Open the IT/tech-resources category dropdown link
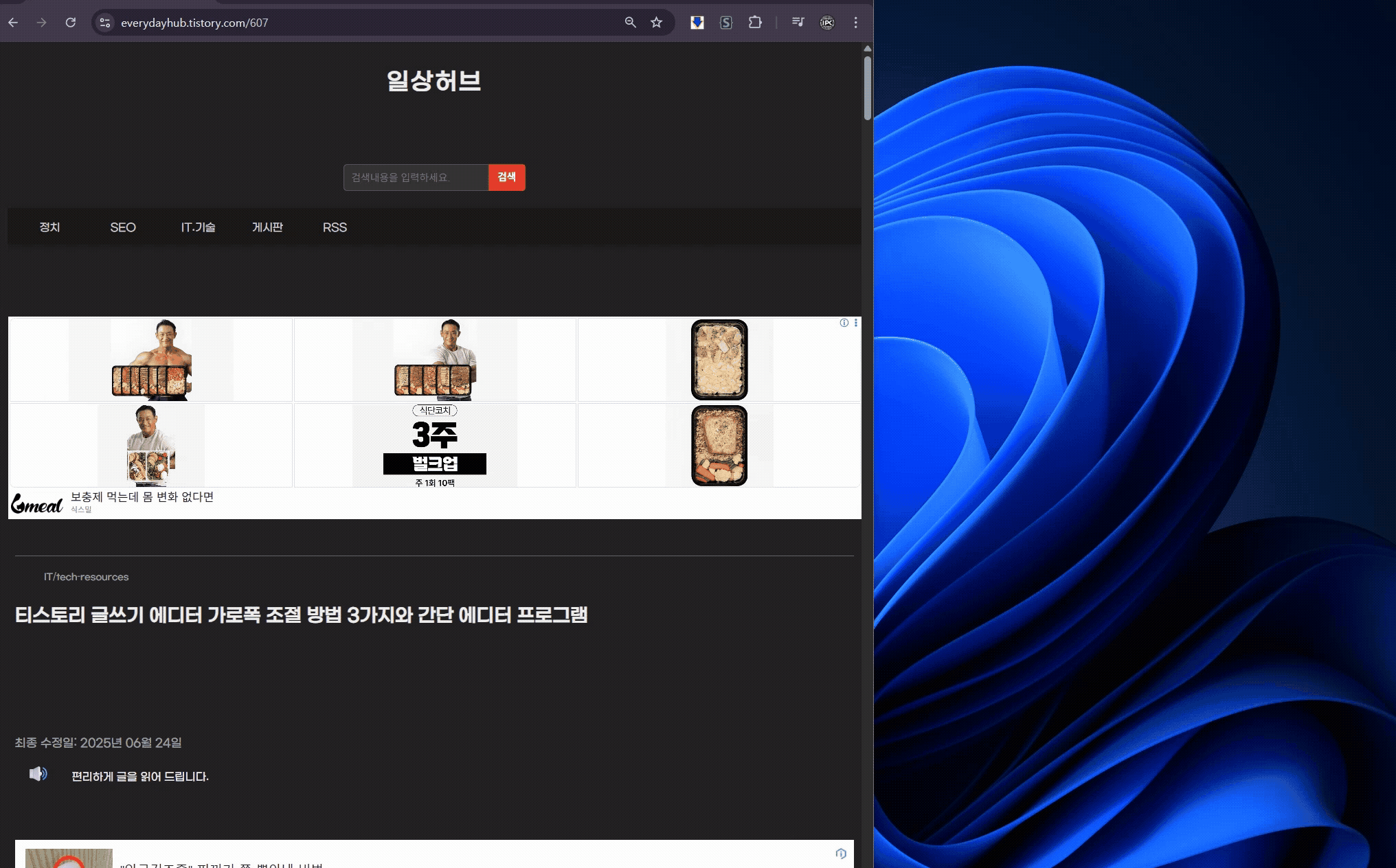The height and width of the screenshot is (868, 1396). coord(86,576)
